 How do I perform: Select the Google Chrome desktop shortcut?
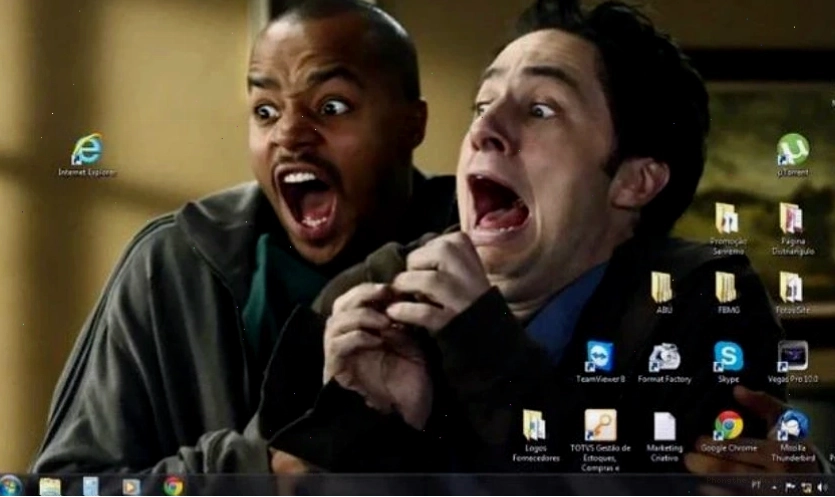(x=728, y=431)
